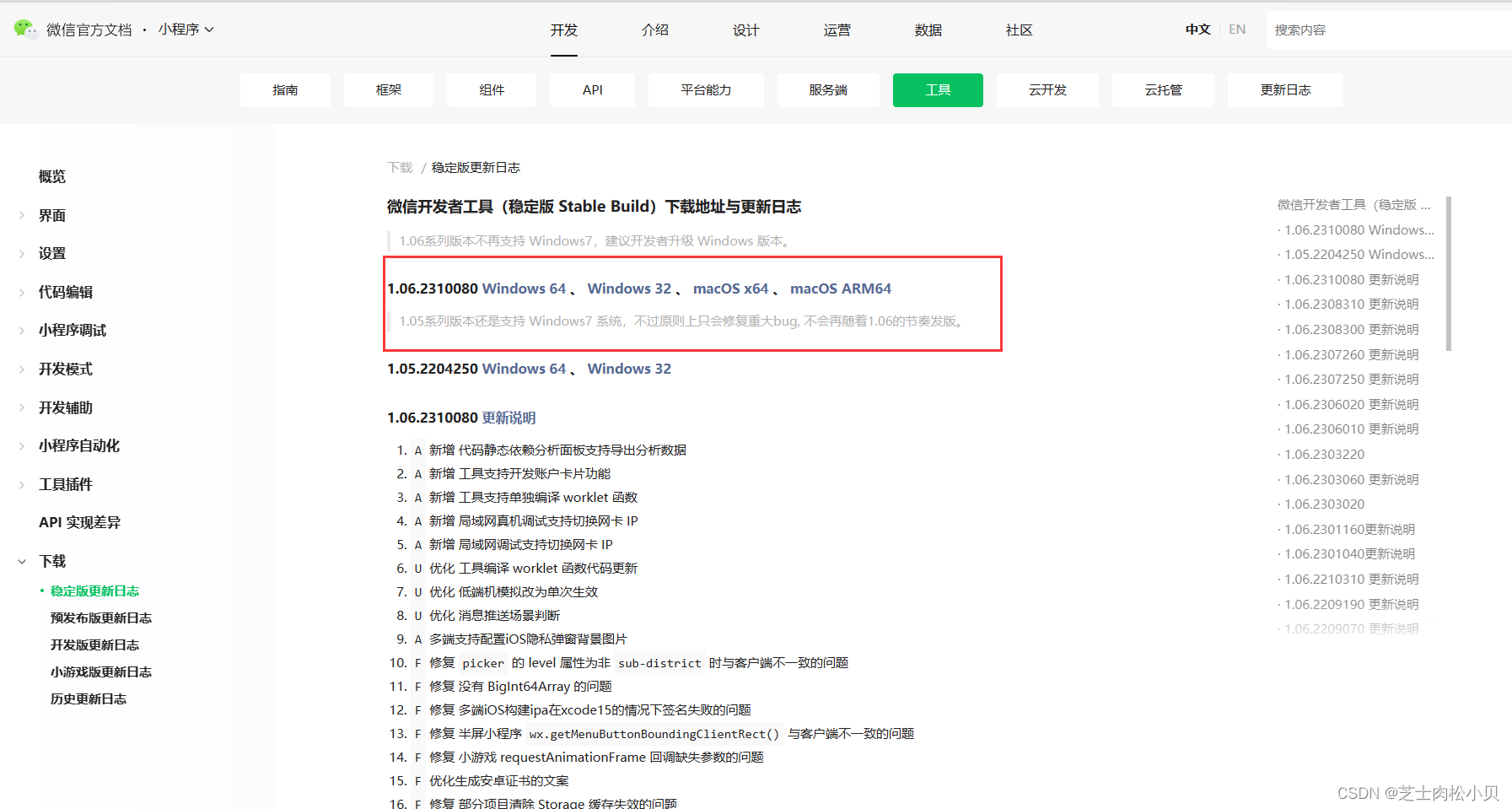The image size is (1512, 809).
Task: Expand the 代码编辑 sidebar section
Action: (65, 292)
